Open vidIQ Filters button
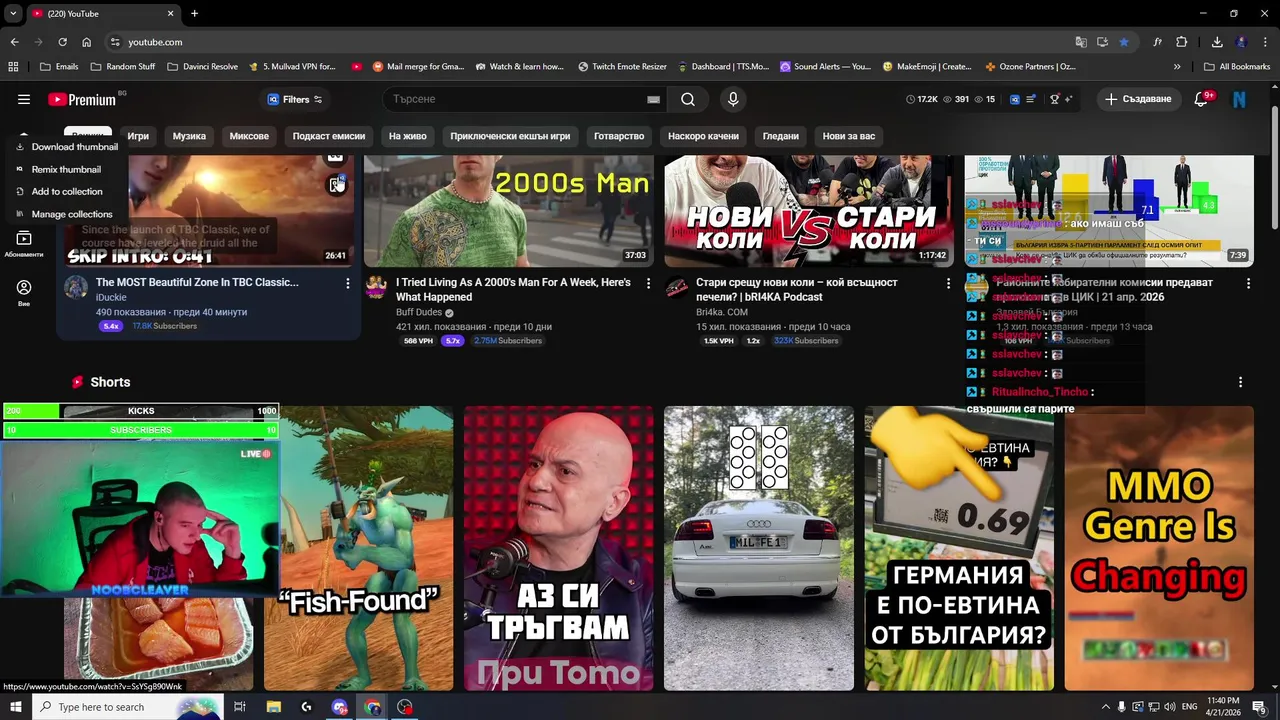1280x720 pixels. [x=295, y=99]
